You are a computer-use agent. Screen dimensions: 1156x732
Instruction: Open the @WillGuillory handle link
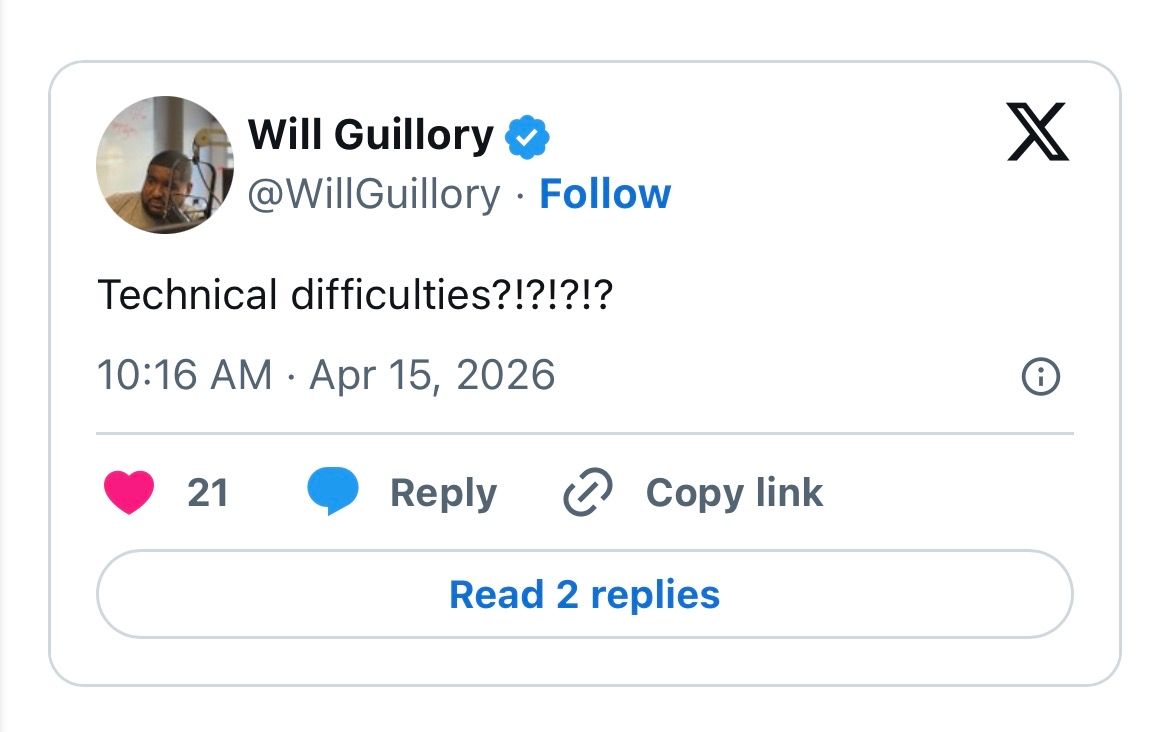click(x=373, y=194)
